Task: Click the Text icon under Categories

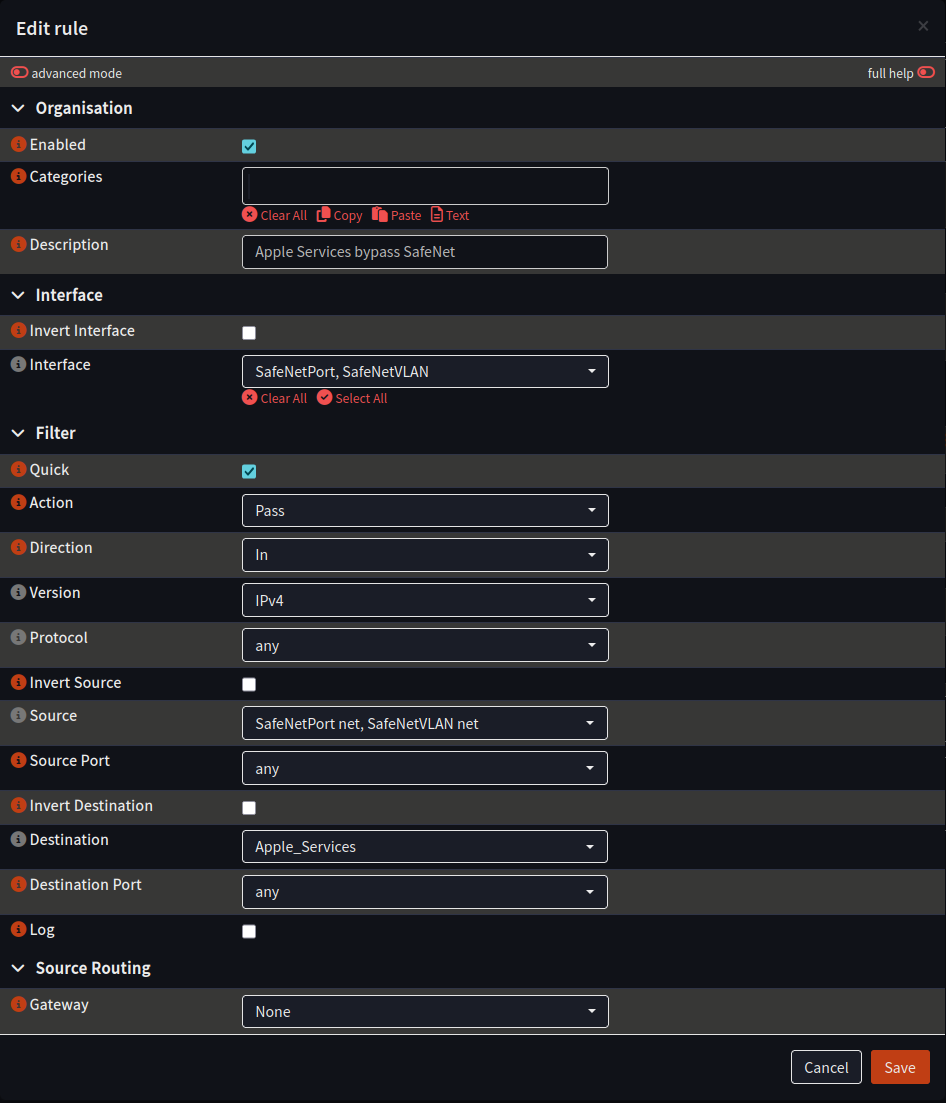Action: [437, 215]
